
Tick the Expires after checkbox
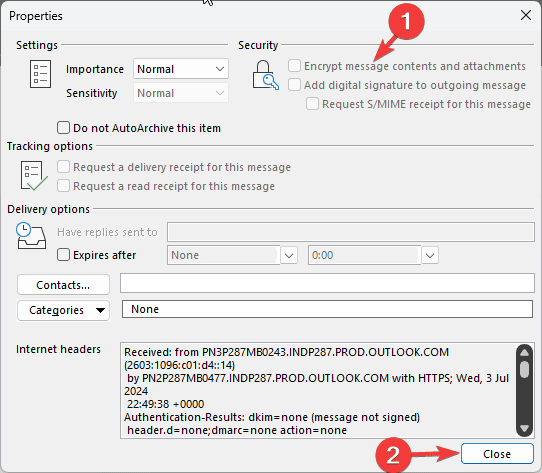(x=63, y=255)
